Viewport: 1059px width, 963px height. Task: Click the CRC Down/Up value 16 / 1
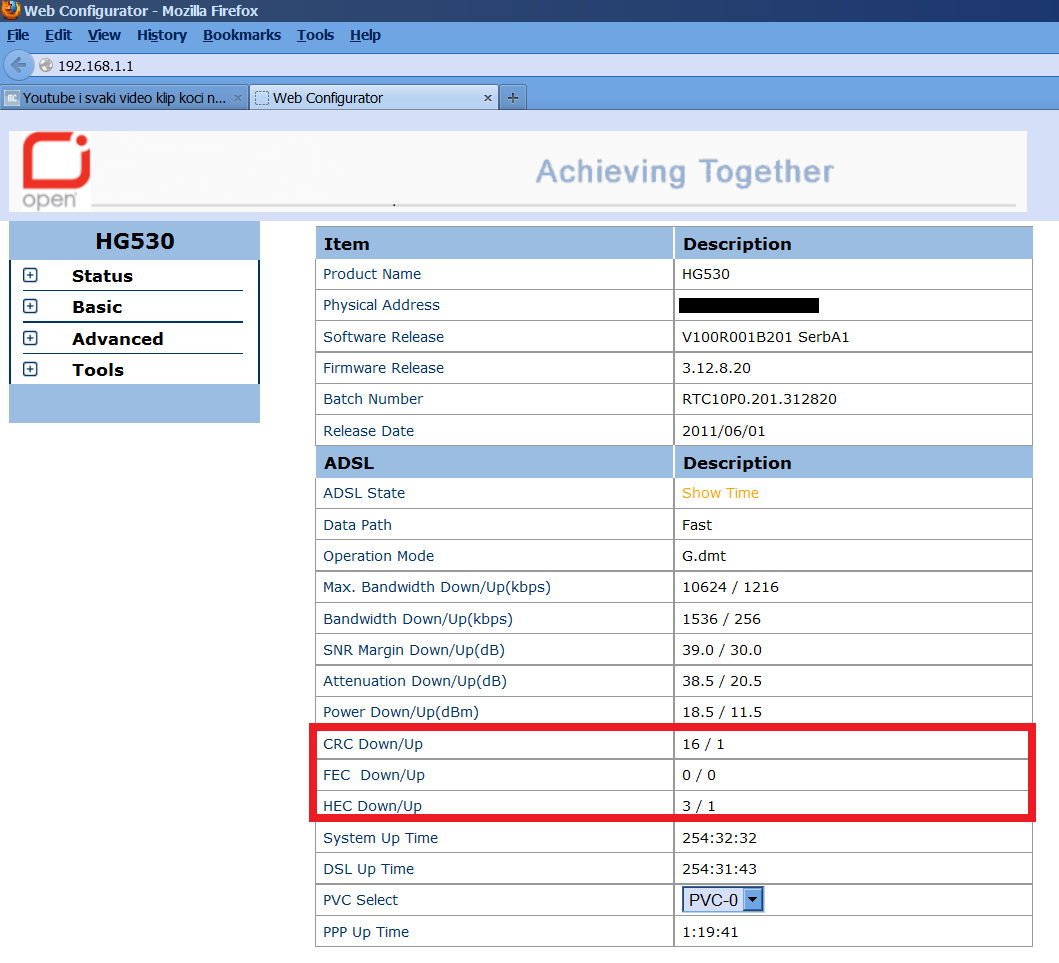click(703, 744)
